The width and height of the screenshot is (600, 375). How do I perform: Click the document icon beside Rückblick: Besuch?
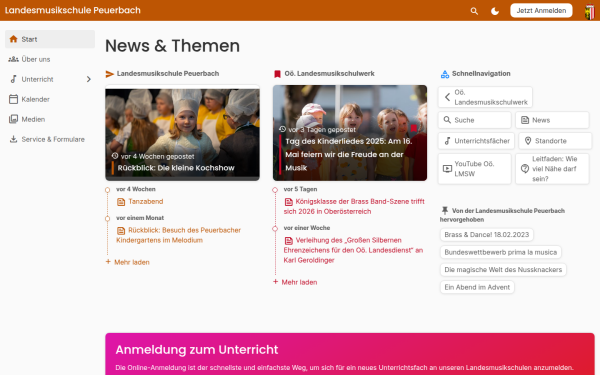click(x=121, y=230)
